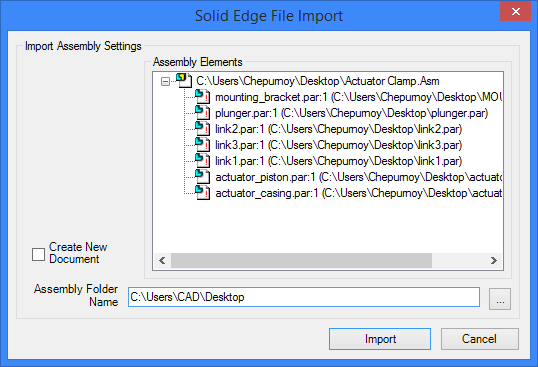Screen dimensions: 538x367
Task: Enable the Create New Document checkbox
Action: pos(38,254)
